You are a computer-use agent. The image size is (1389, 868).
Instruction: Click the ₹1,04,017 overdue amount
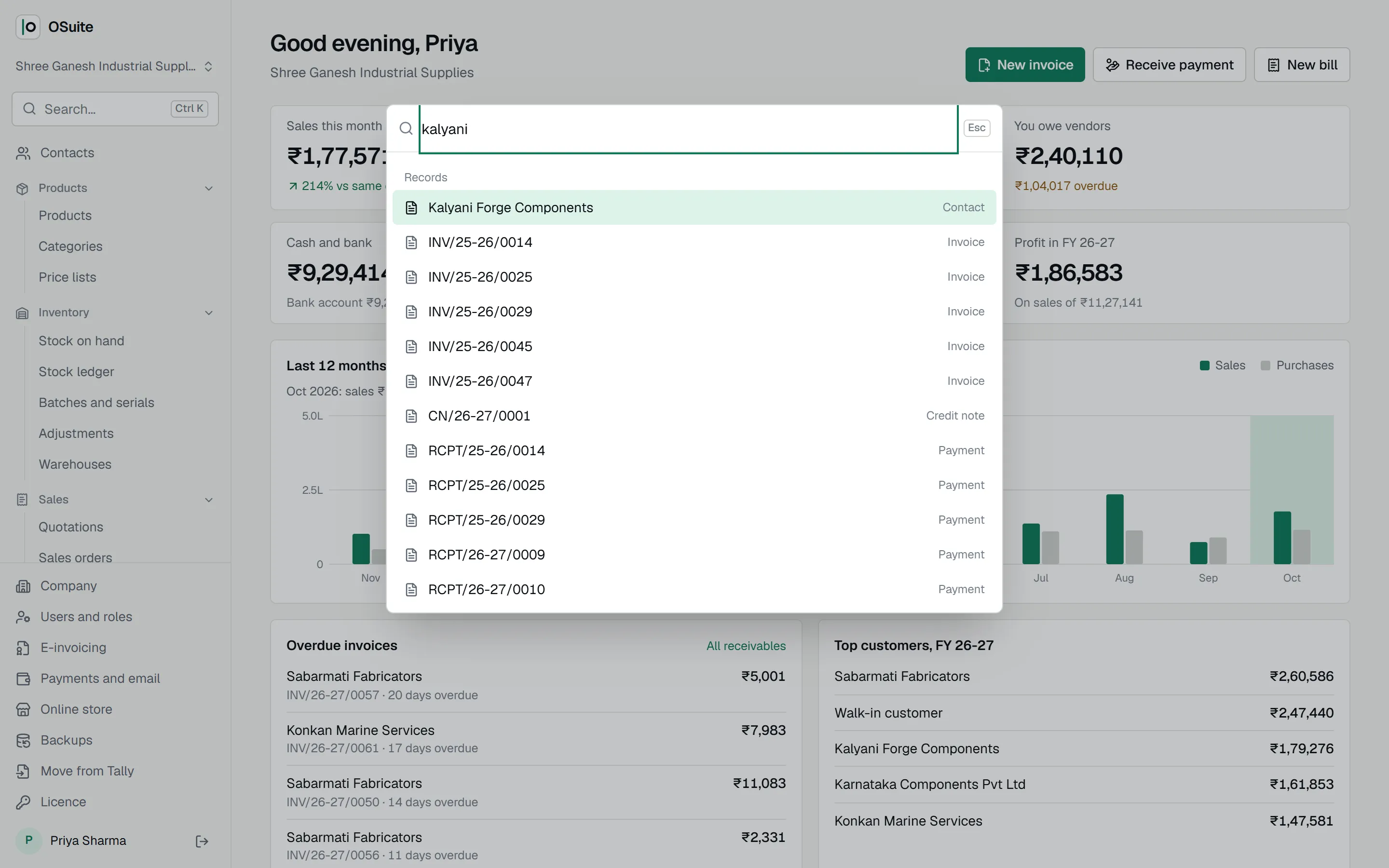coord(1066,186)
